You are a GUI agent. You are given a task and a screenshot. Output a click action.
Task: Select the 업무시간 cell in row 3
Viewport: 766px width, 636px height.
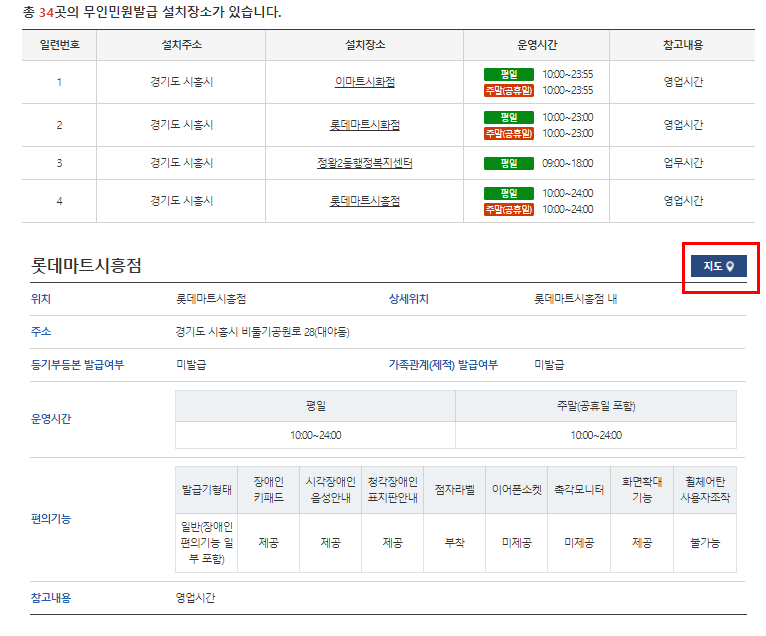pos(682,163)
